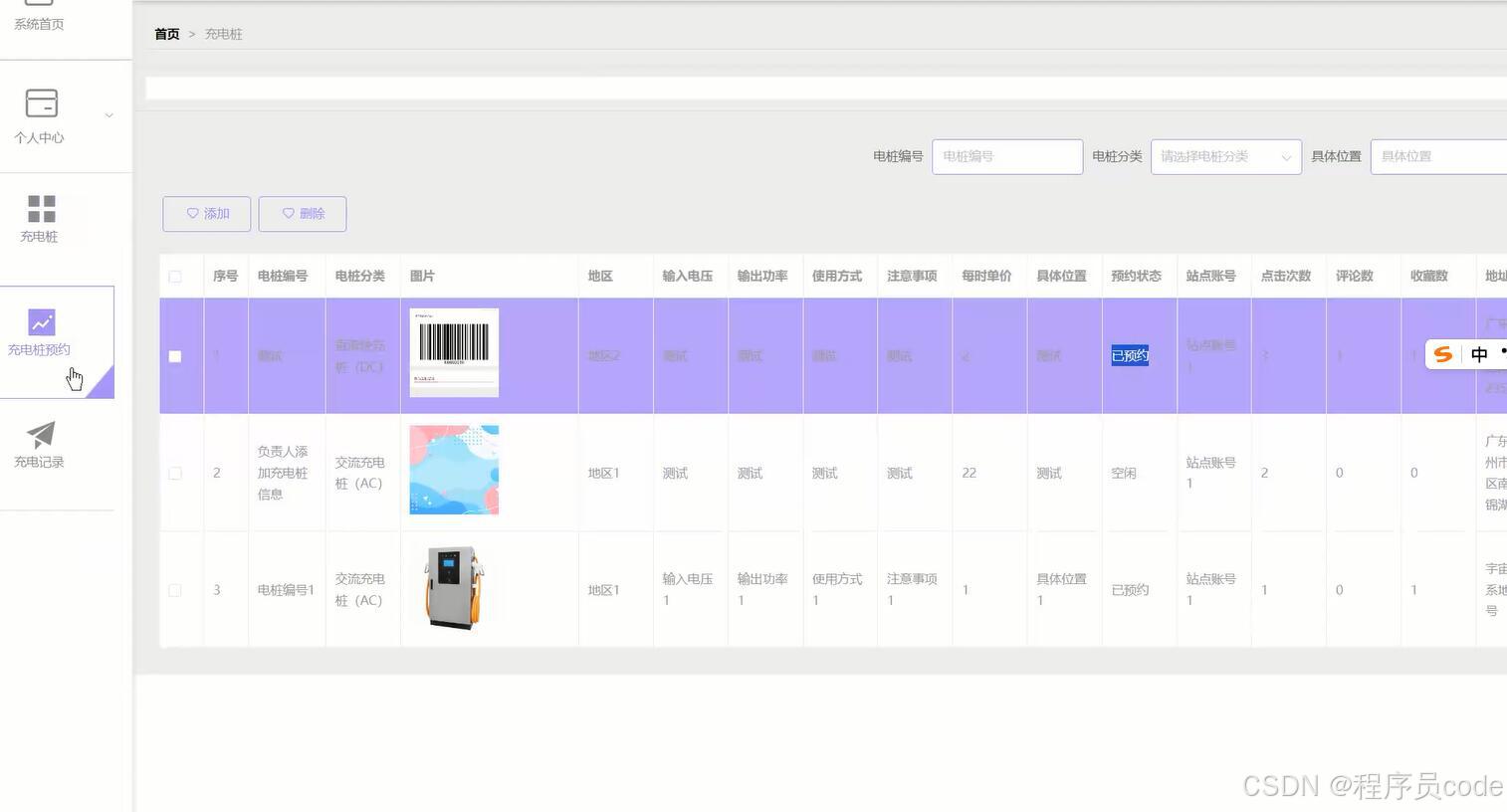Click the 已预约 status in row 3
This screenshot has width=1507, height=812.
[1130, 590]
